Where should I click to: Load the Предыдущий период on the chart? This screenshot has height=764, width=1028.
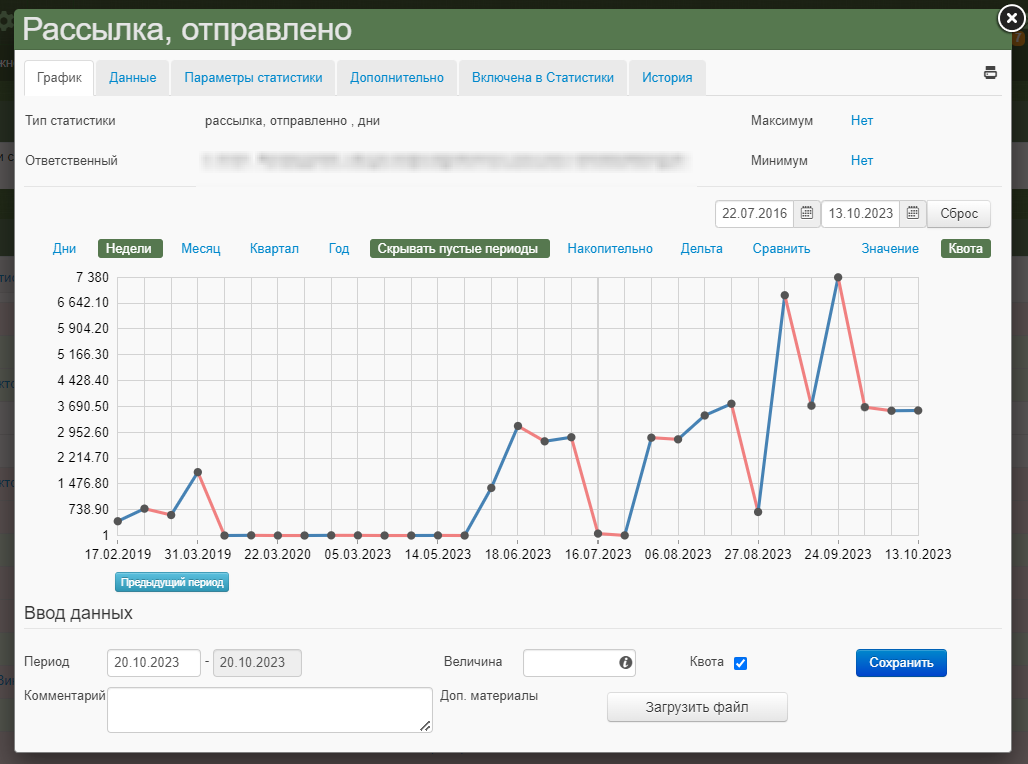[172, 582]
